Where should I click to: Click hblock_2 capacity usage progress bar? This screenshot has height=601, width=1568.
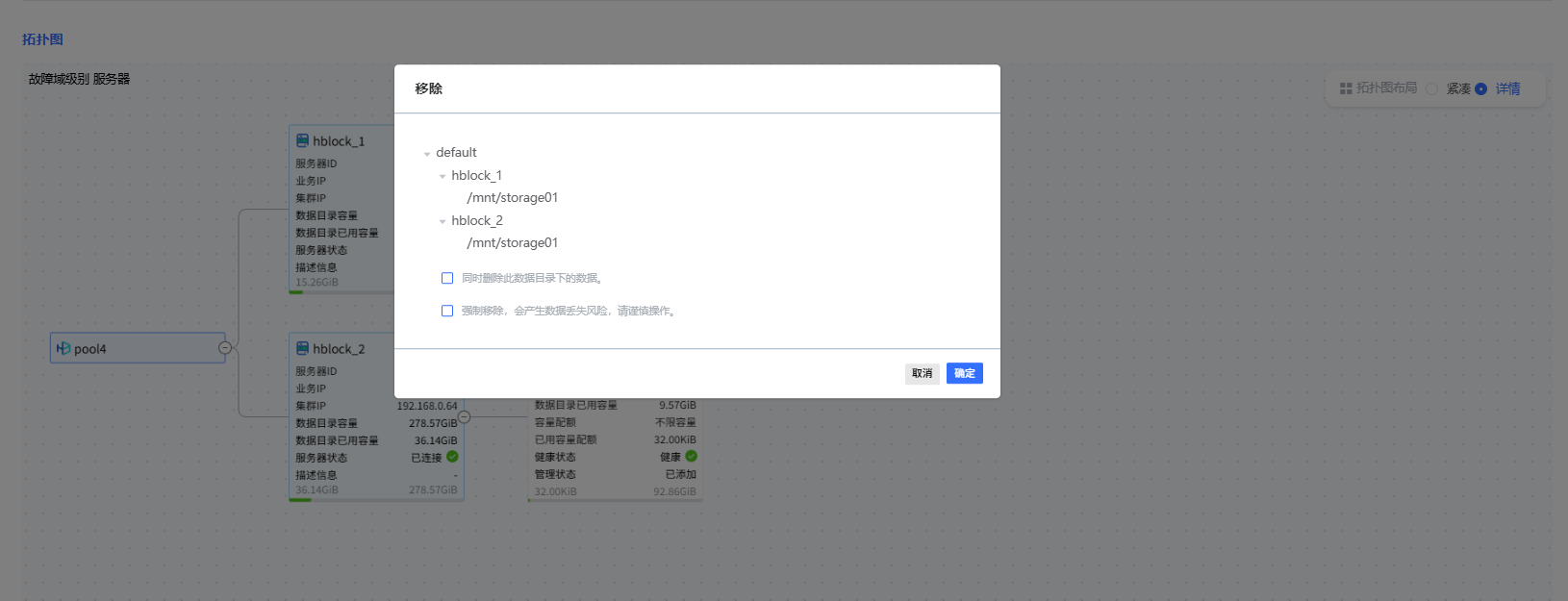point(376,500)
